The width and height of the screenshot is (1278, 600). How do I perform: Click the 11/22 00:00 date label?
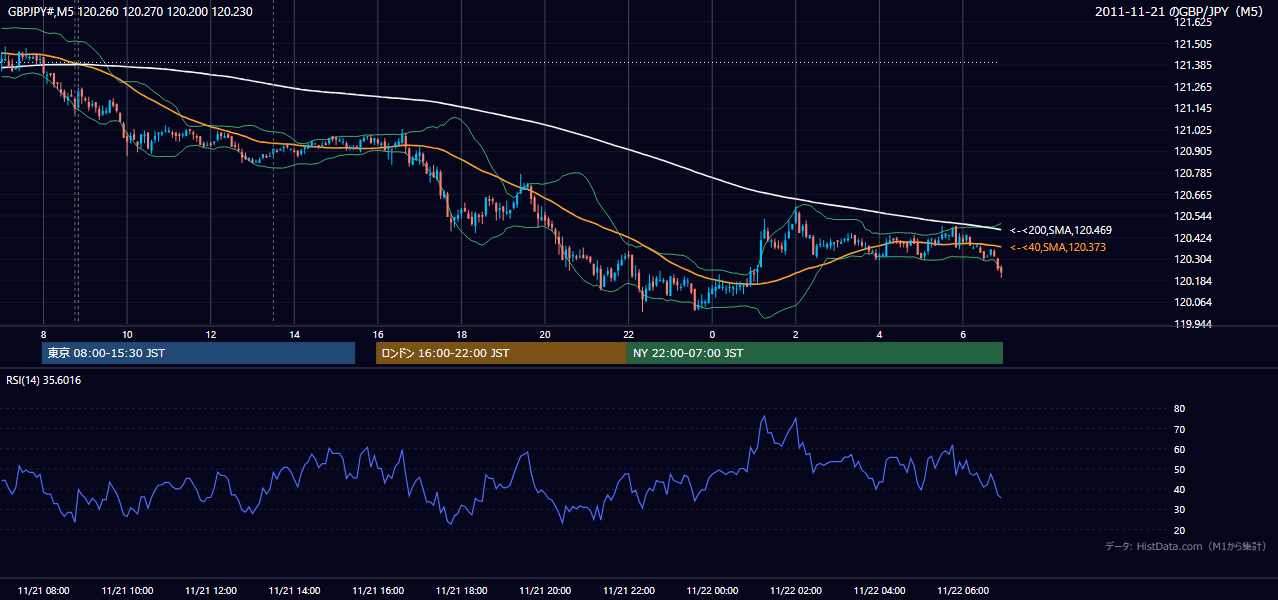click(x=712, y=591)
